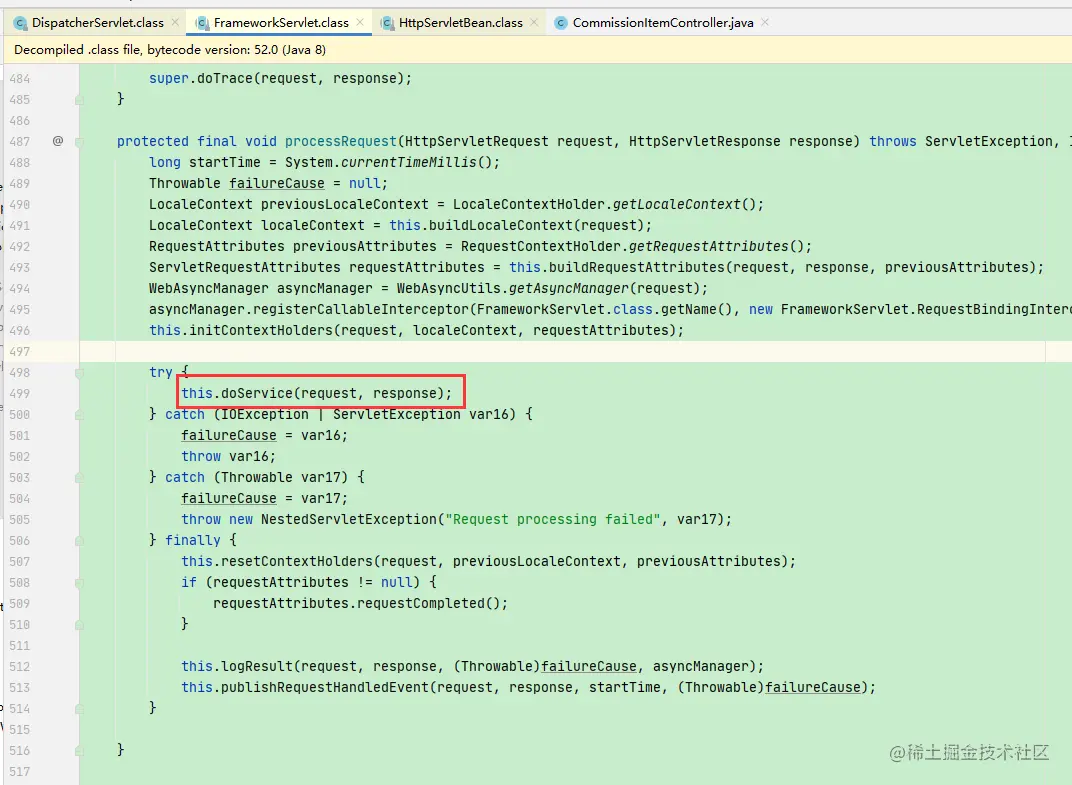Click 'getAsyncManager' call on line 494
Image resolution: width=1072 pixels, height=785 pixels.
[x=569, y=289]
